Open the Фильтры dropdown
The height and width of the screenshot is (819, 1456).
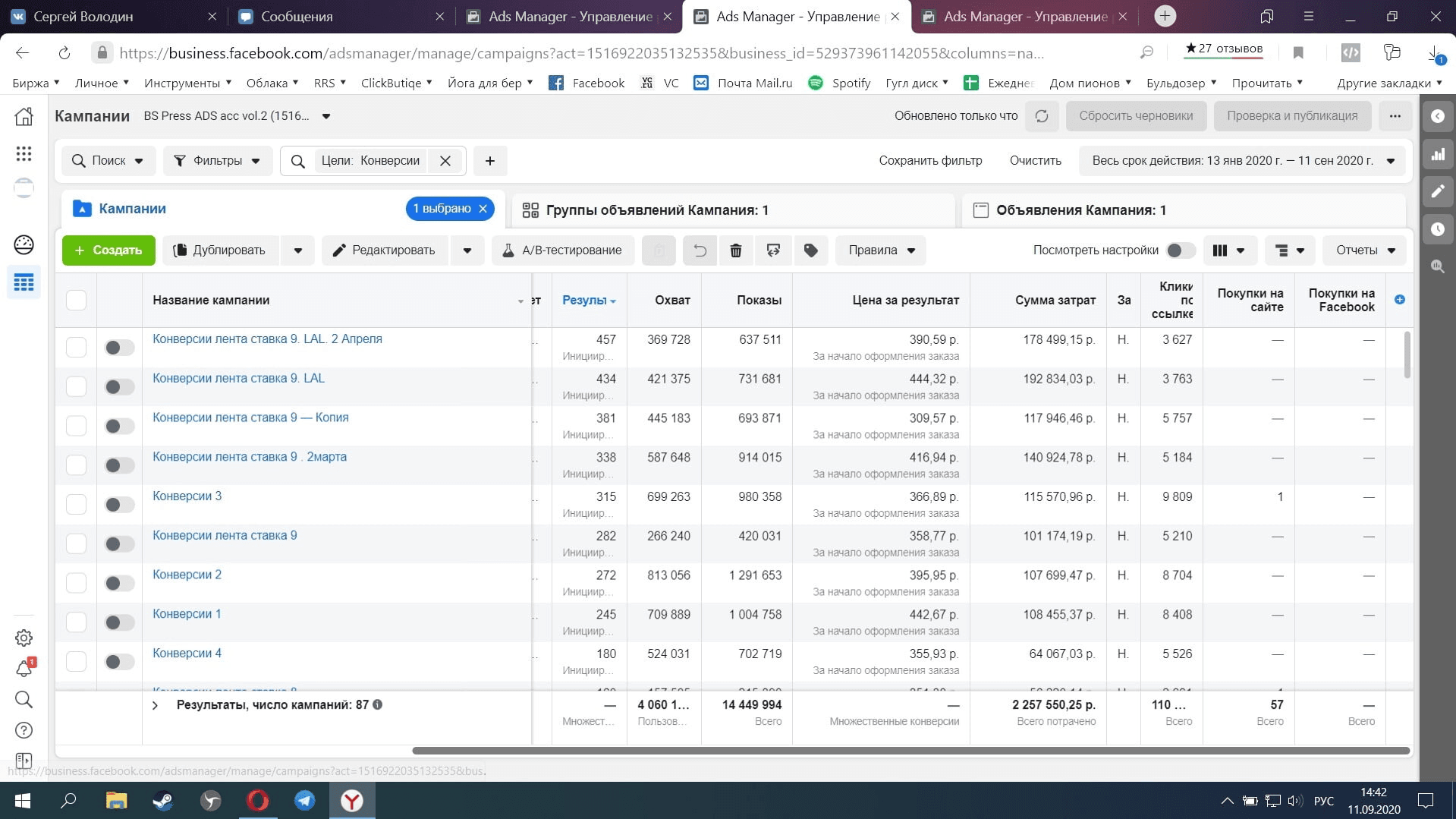[x=218, y=161]
